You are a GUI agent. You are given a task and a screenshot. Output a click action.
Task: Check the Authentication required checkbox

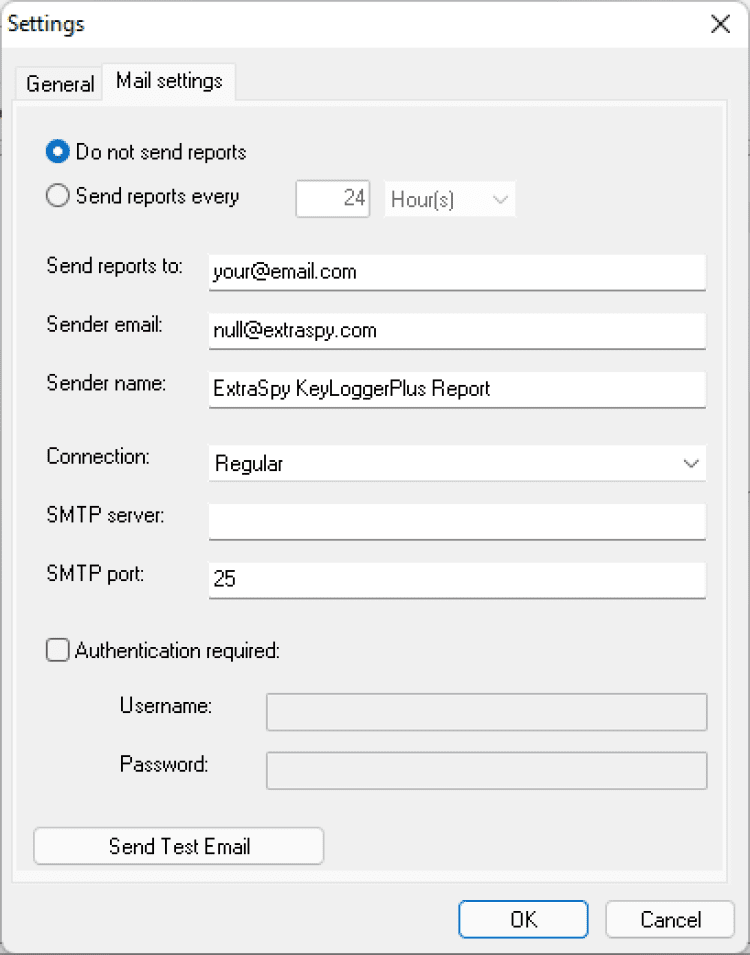[x=59, y=651]
